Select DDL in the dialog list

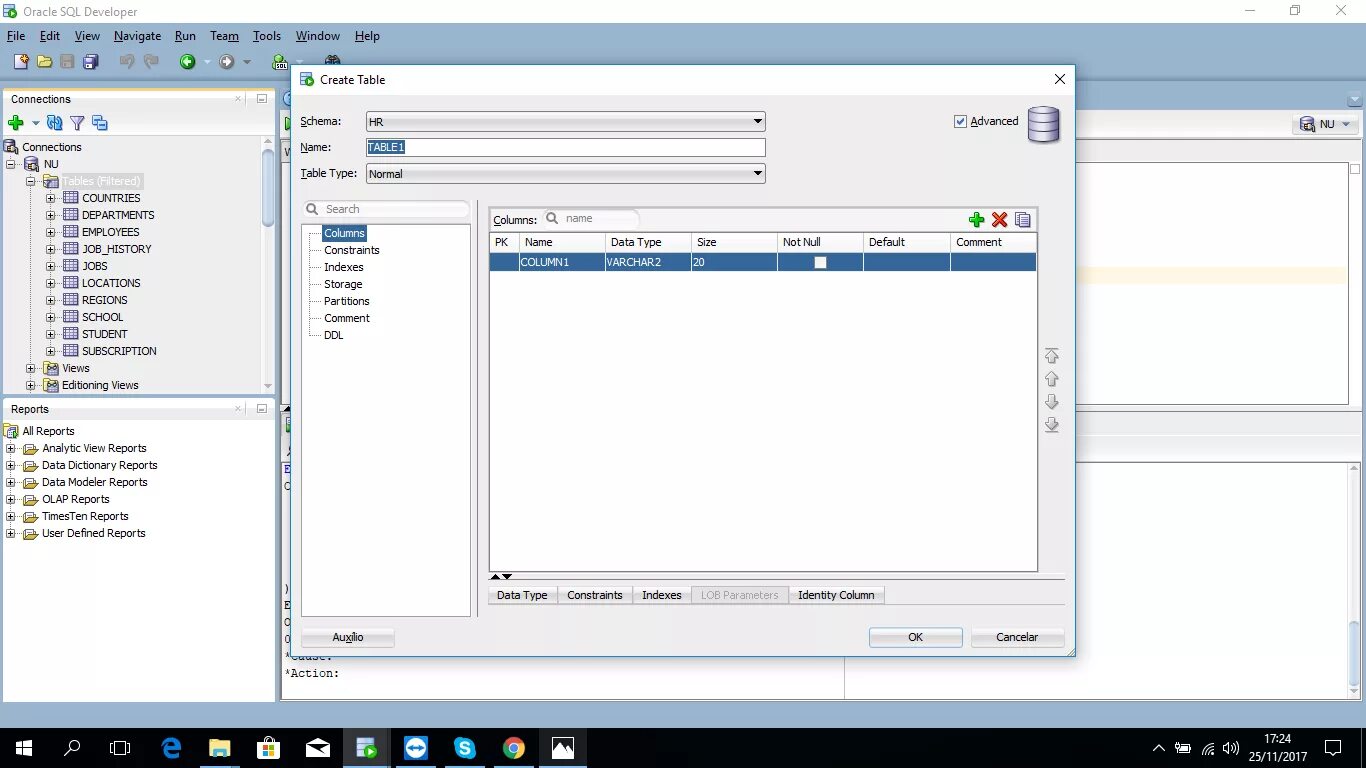(334, 335)
